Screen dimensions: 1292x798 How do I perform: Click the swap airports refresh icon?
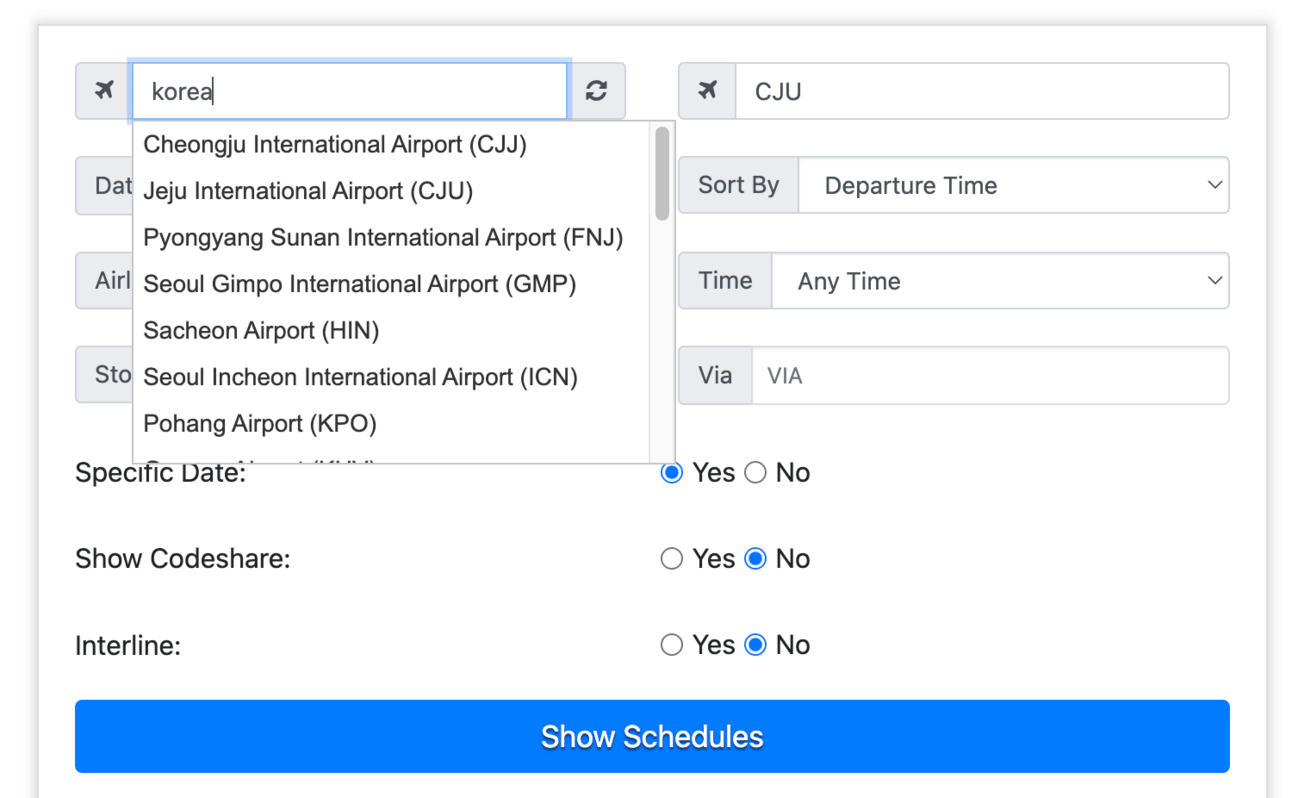(x=597, y=91)
